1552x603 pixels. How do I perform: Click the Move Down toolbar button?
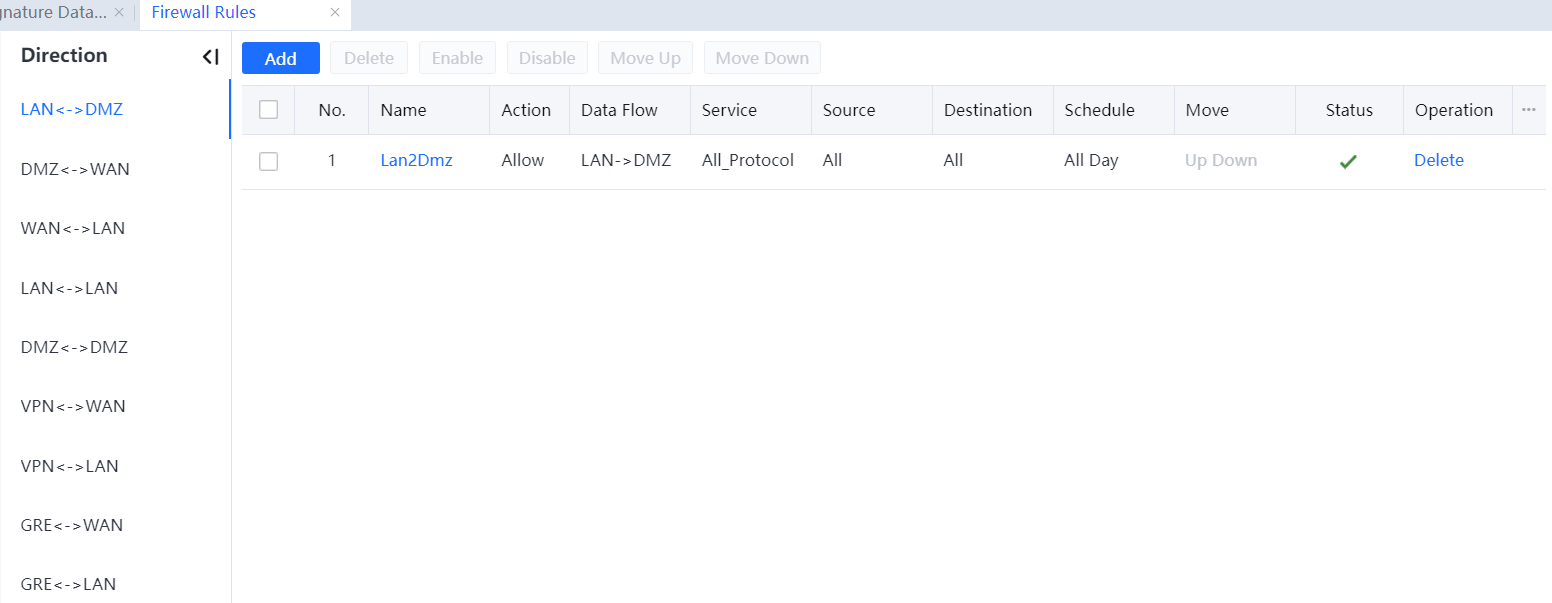[762, 58]
